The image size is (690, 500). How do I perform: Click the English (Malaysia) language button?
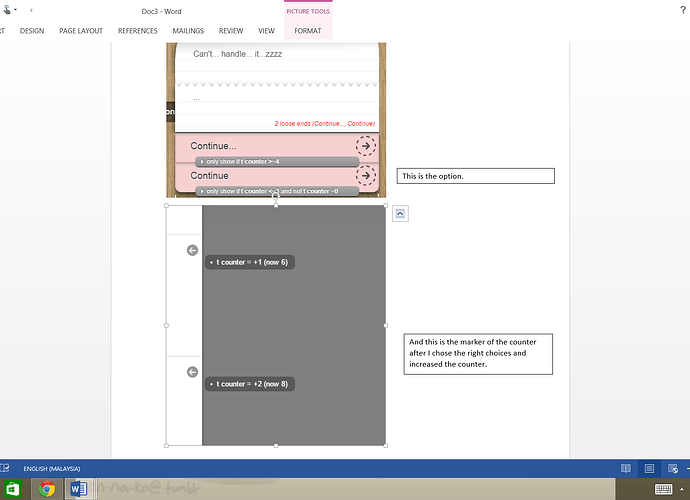tap(52, 469)
